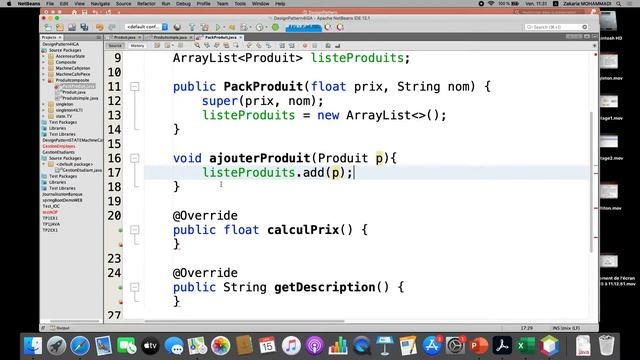Image resolution: width=640 pixels, height=360 pixels.
Task: Click in the toolbar Search field
Action: click(556, 27)
